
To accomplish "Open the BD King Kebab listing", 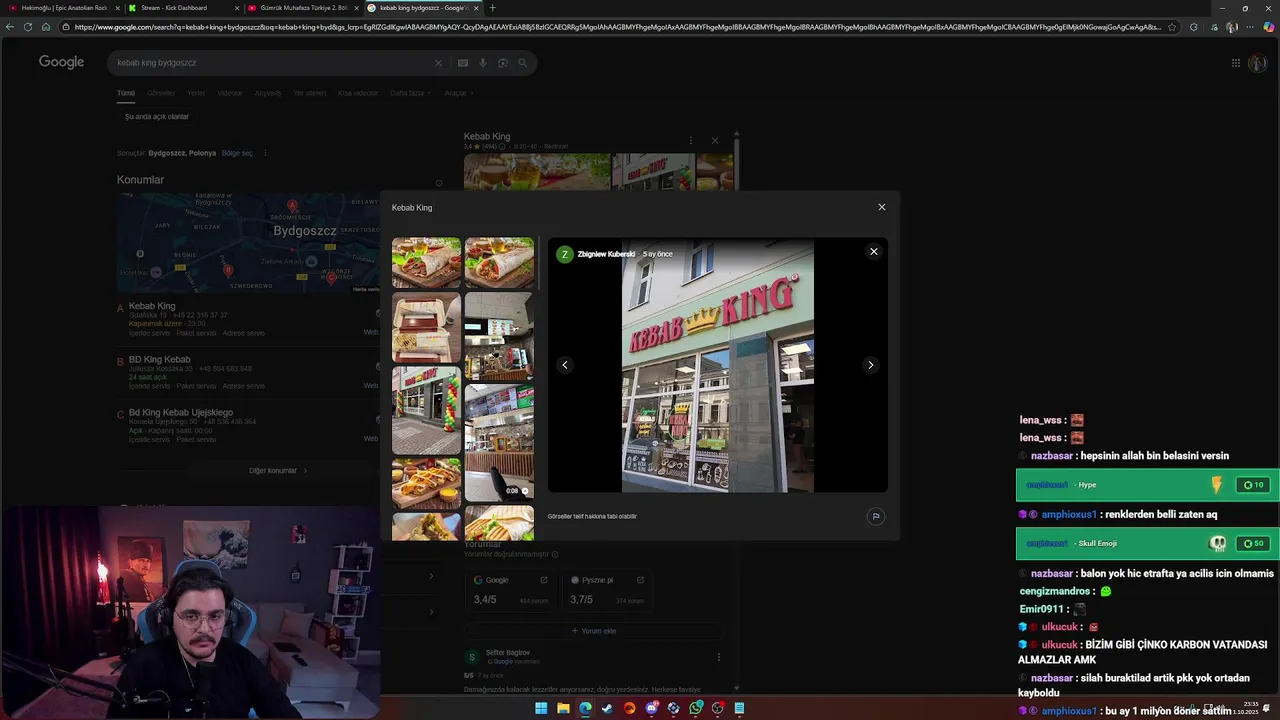I will click(159, 359).
